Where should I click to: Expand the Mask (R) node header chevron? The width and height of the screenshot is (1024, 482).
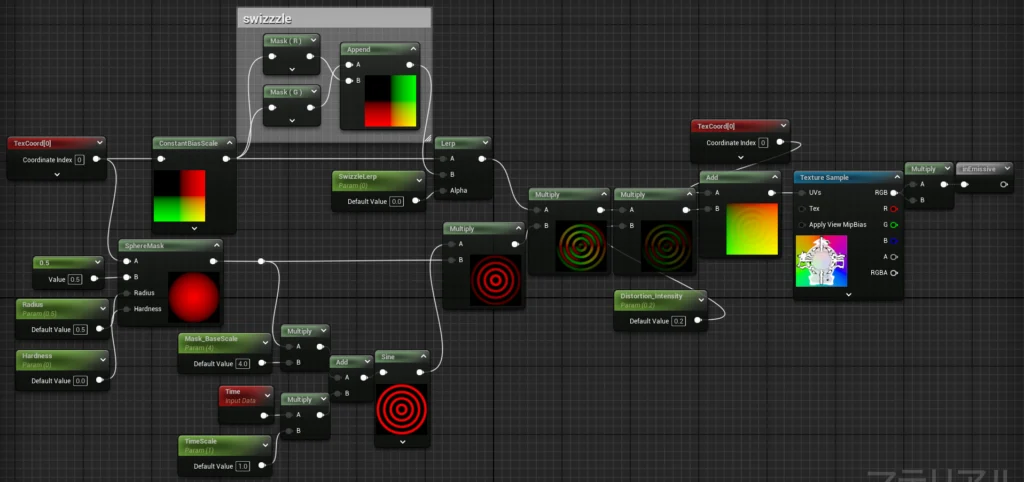pos(313,40)
